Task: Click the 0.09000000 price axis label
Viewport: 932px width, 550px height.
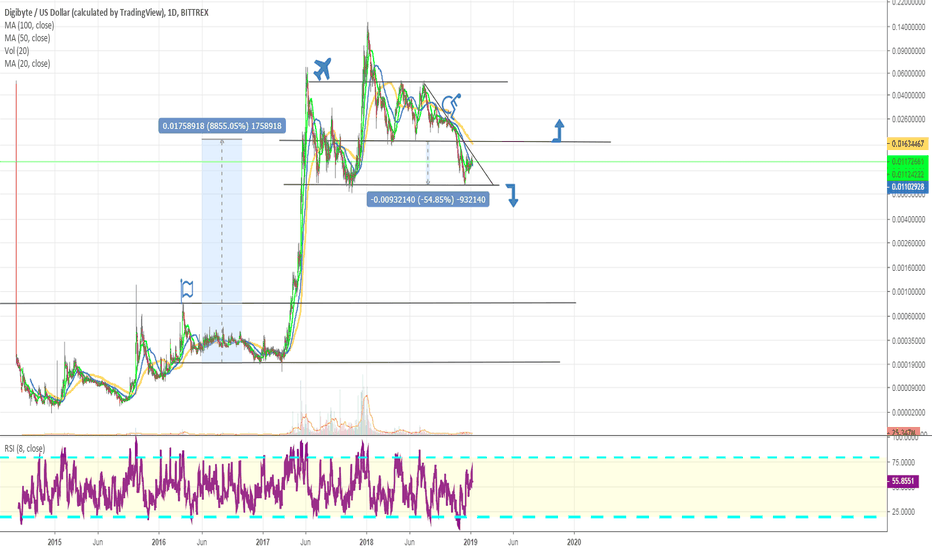Action: tap(908, 51)
